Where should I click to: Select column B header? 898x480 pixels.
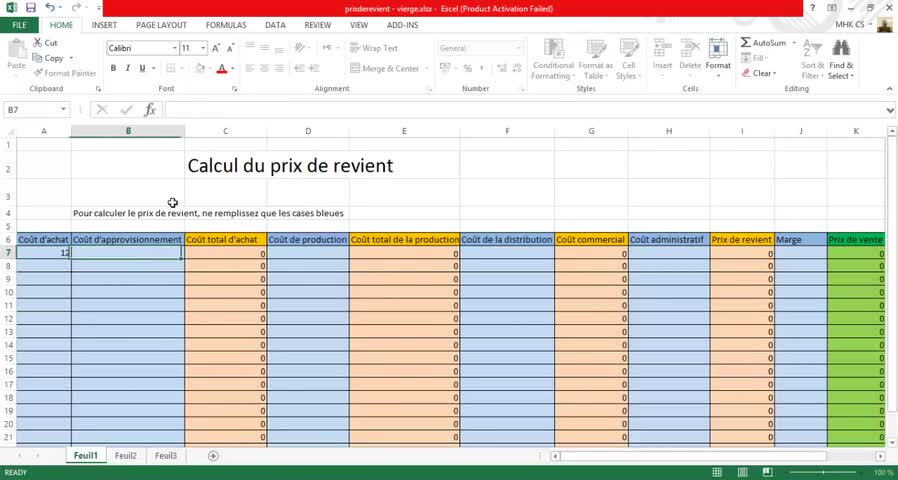coord(128,131)
